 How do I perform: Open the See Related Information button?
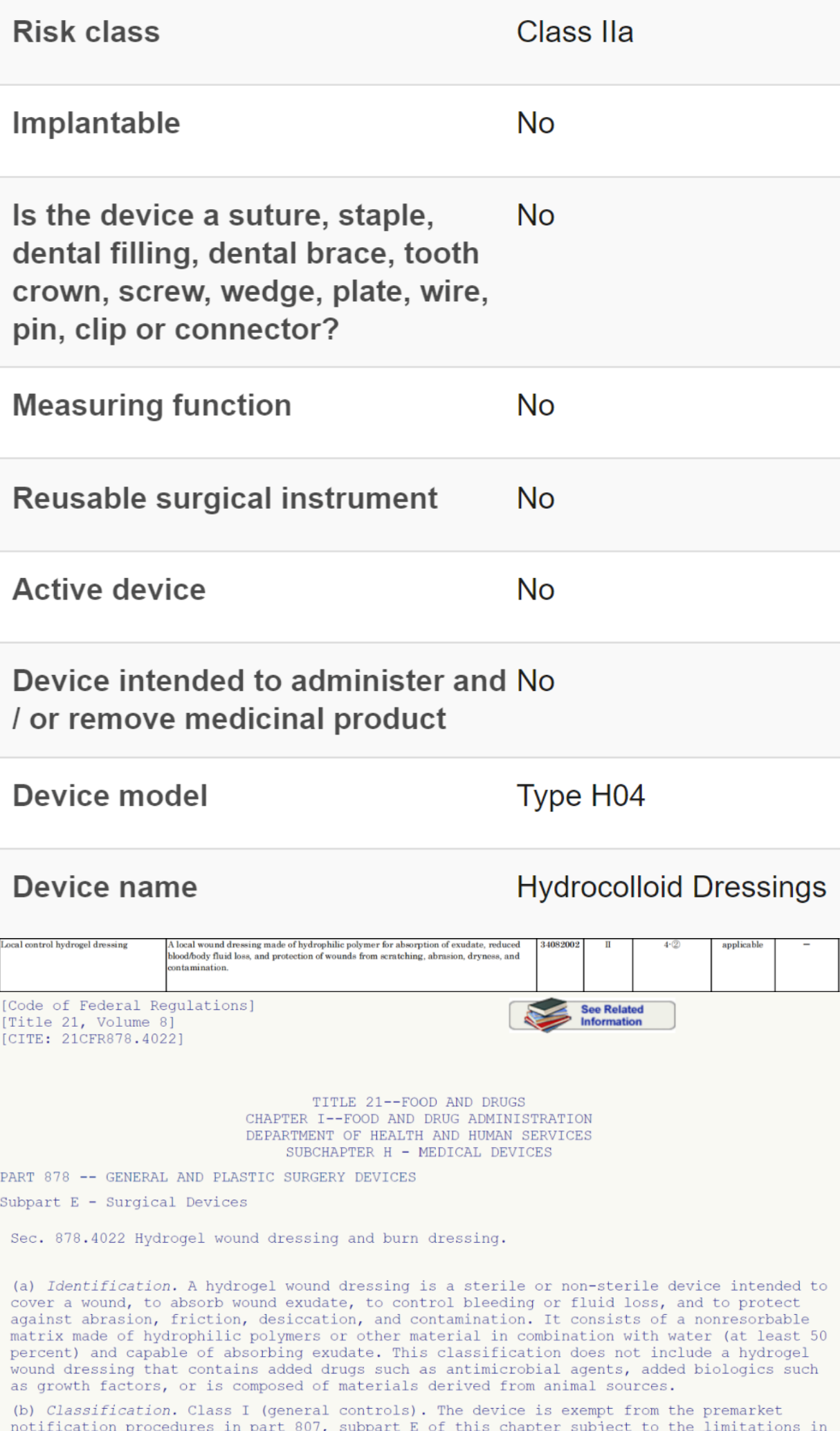coord(611,1016)
